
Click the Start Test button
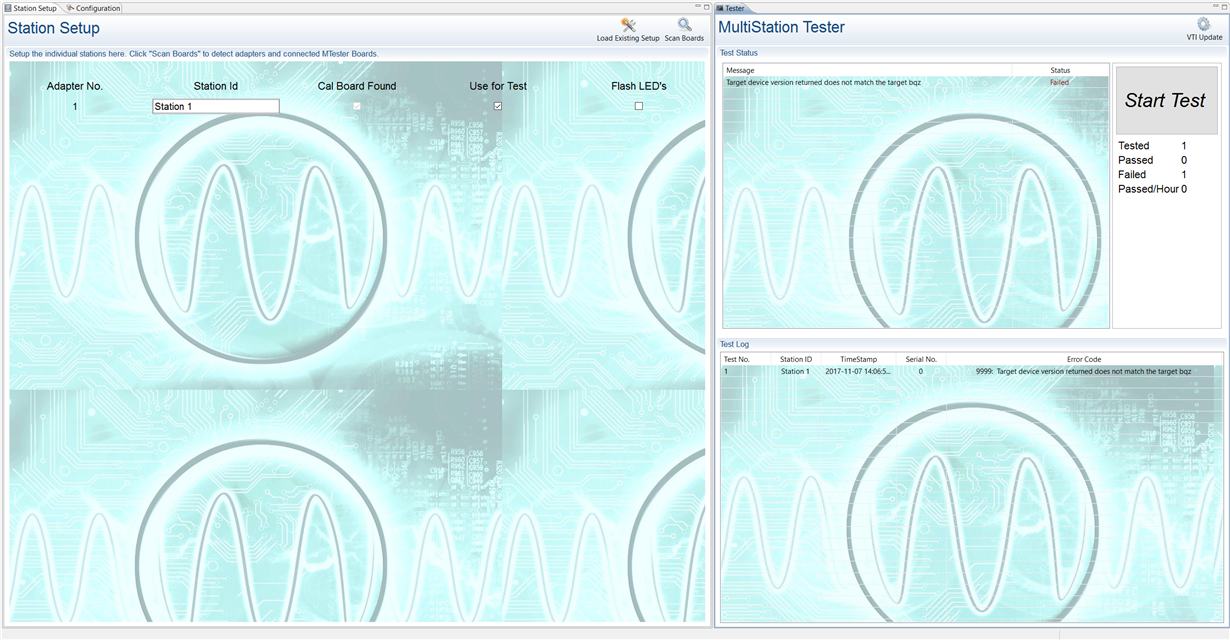tap(1165, 100)
